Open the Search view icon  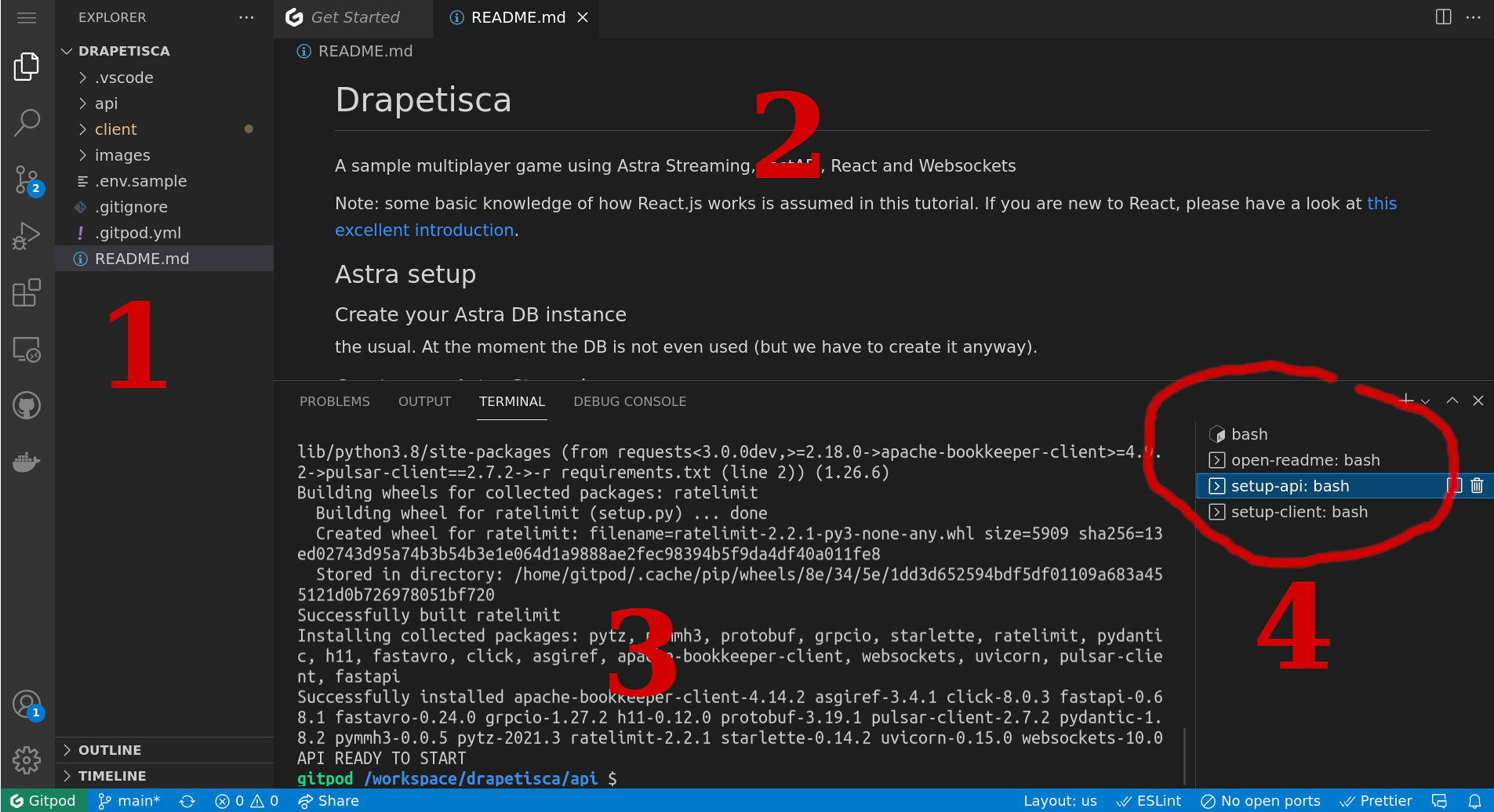pyautogui.click(x=27, y=123)
